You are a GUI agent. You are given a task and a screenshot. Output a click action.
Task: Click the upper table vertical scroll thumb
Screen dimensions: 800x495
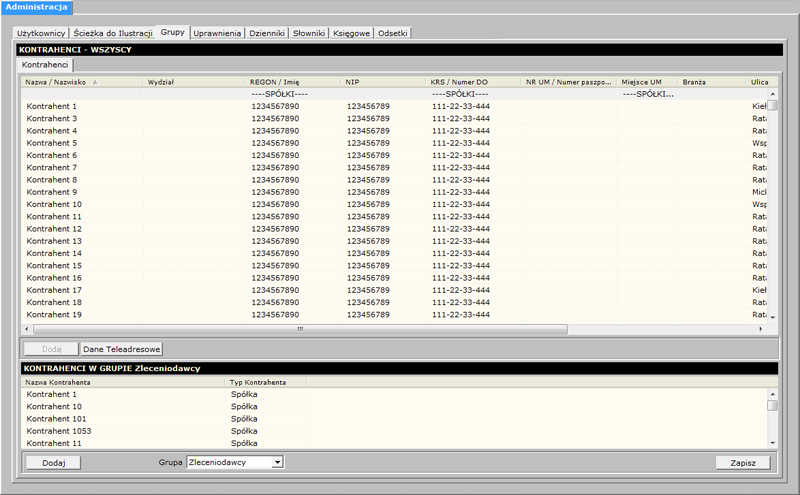pos(772,105)
